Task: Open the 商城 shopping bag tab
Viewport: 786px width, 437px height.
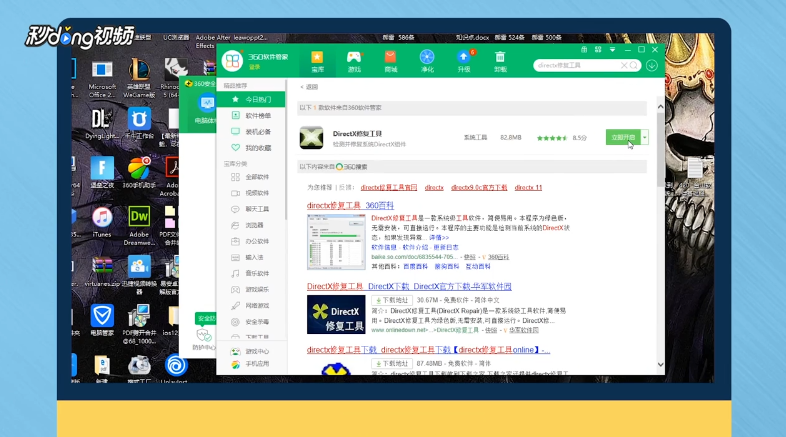Action: pyautogui.click(x=390, y=62)
